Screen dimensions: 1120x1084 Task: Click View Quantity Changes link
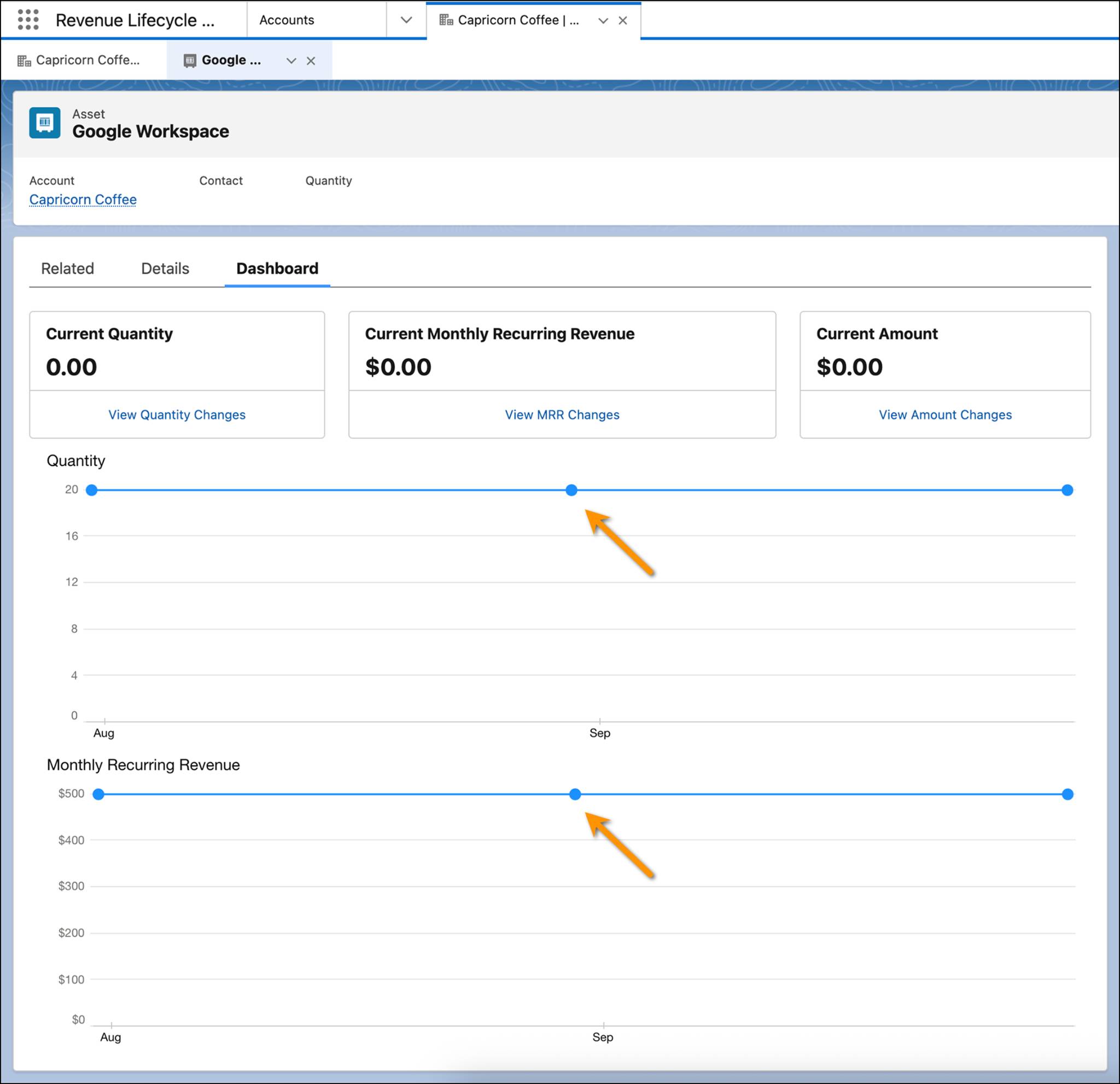177,415
